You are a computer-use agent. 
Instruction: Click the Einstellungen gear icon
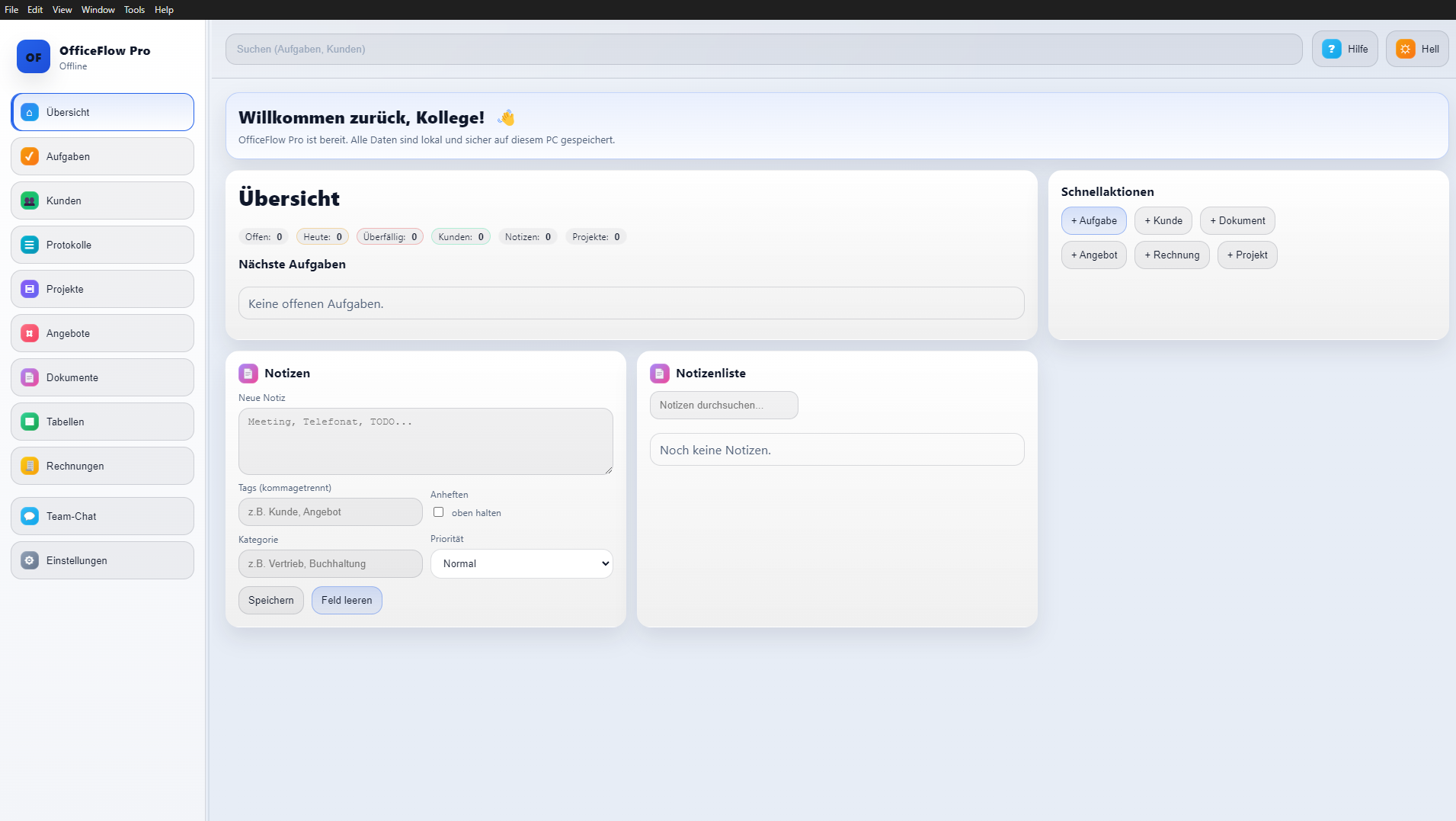[30, 560]
